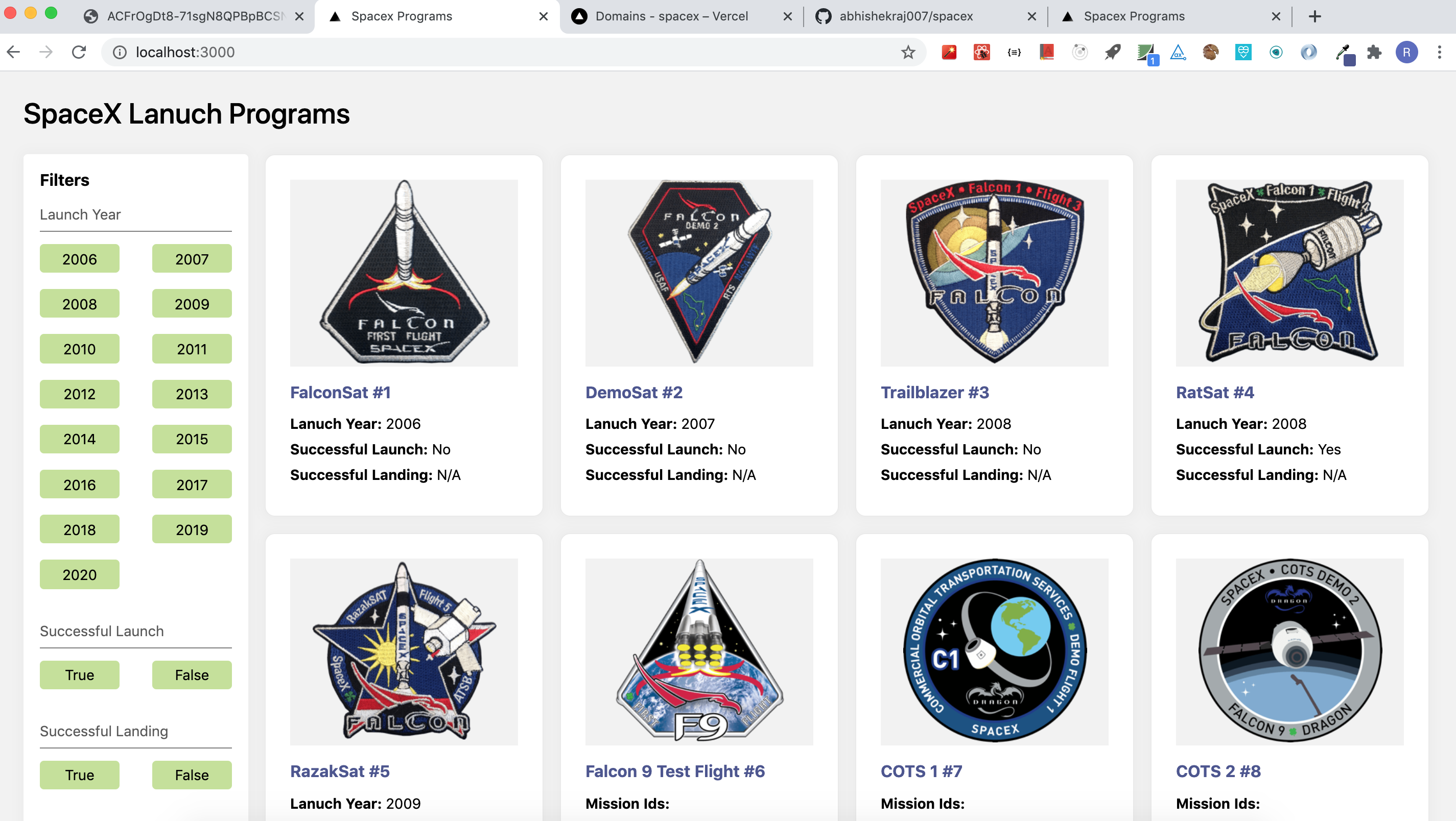Select True under Successful Launch

coord(79,674)
